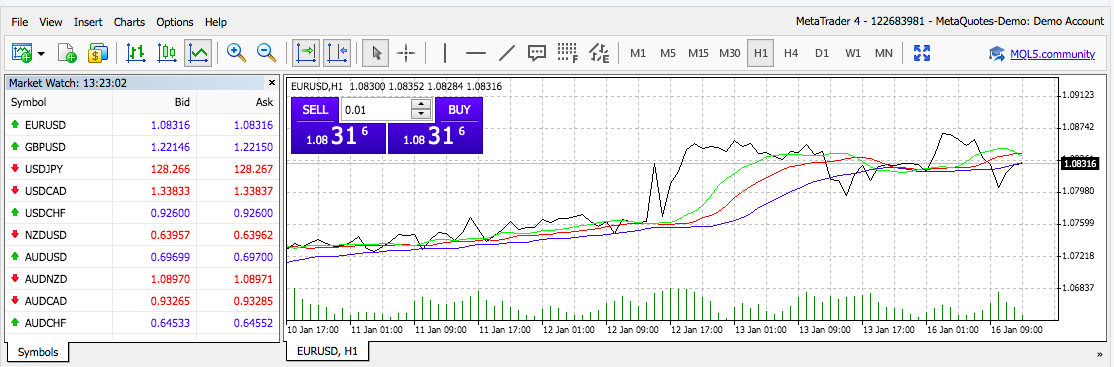This screenshot has width=1114, height=367.
Task: Click the Symbol column header
Action: (x=59, y=102)
